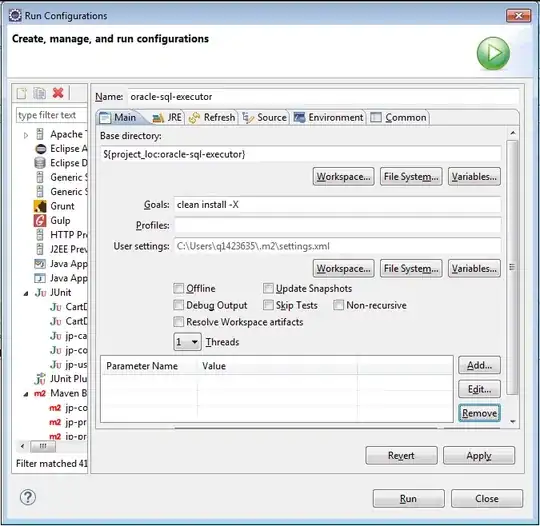540x526 pixels.
Task: Select the jp-us JUnit configuration
Action: tap(69, 364)
